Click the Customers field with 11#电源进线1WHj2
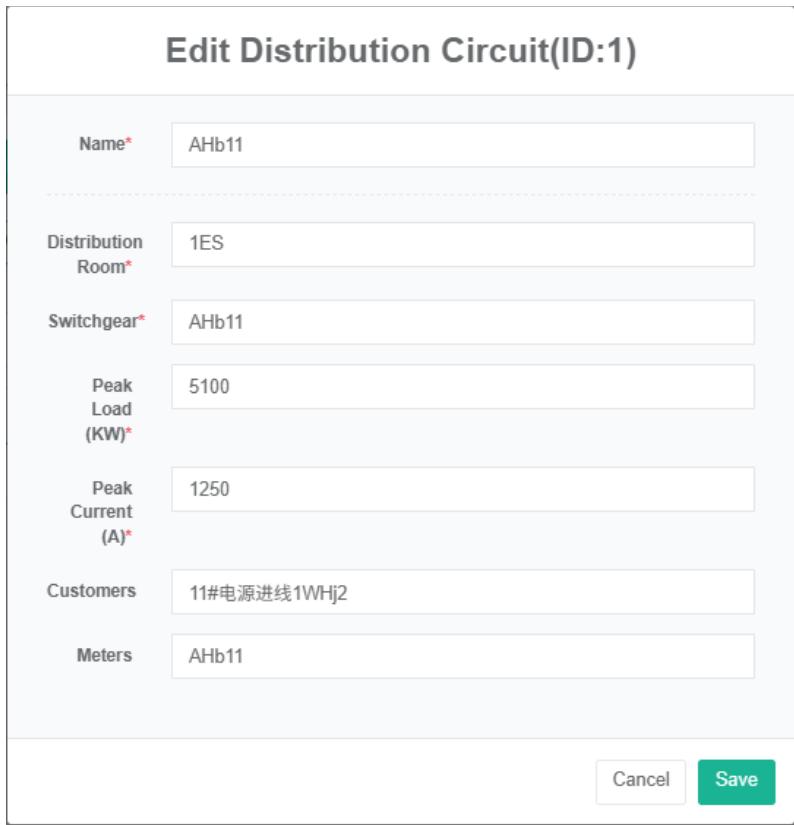The width and height of the screenshot is (794, 825). pos(462,592)
